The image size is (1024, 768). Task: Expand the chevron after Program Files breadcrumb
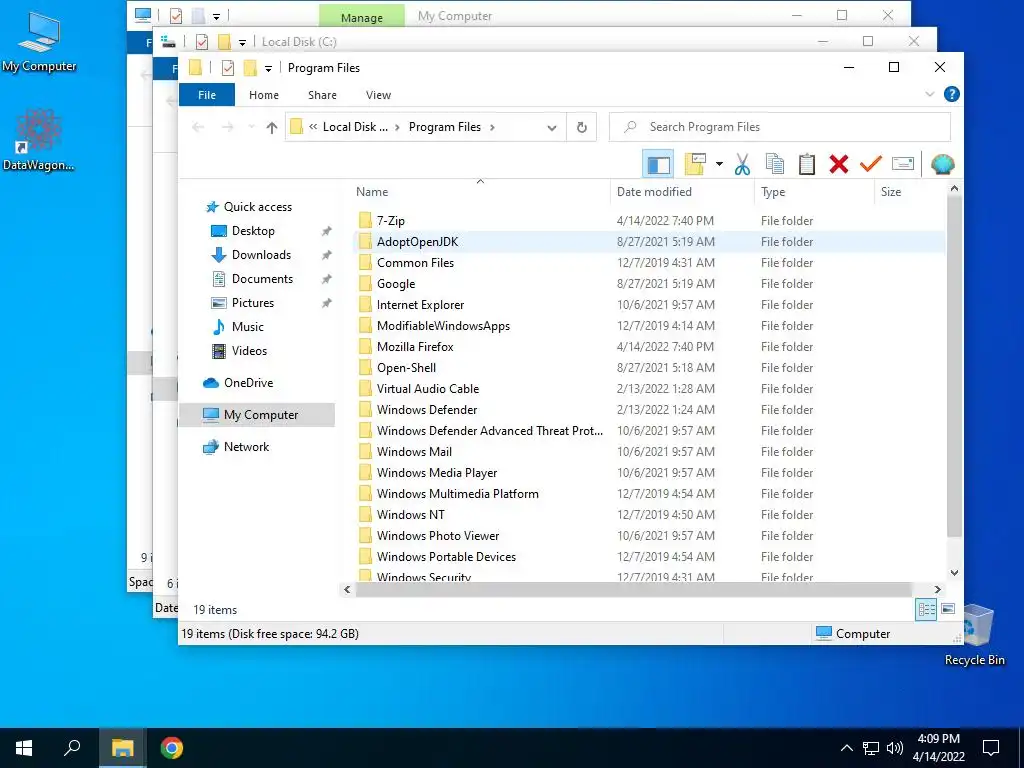(x=492, y=127)
